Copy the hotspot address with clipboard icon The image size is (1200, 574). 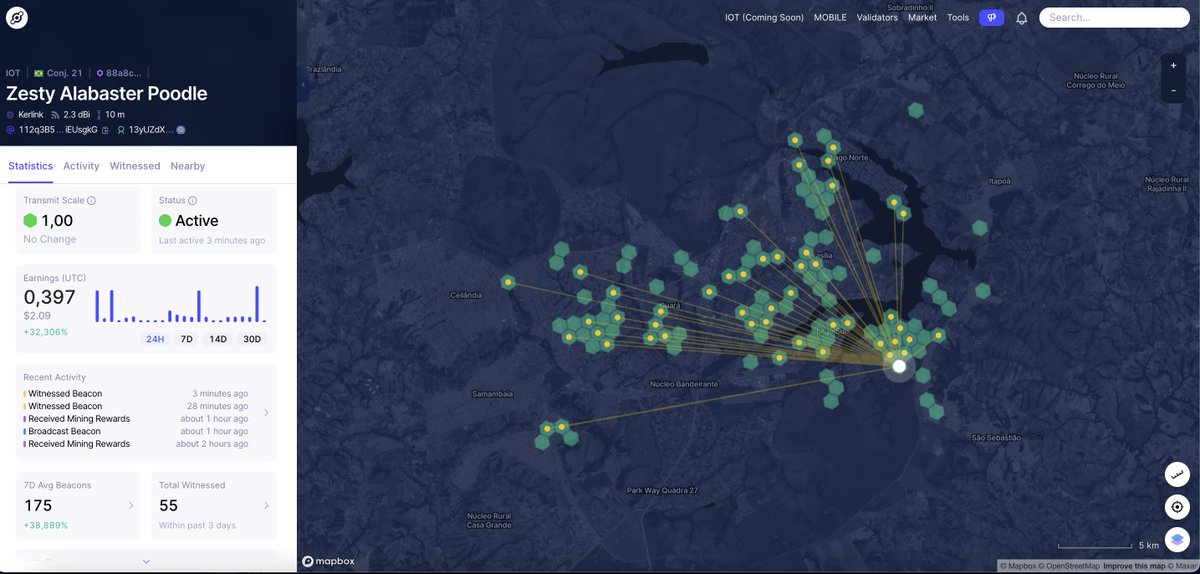pos(105,130)
